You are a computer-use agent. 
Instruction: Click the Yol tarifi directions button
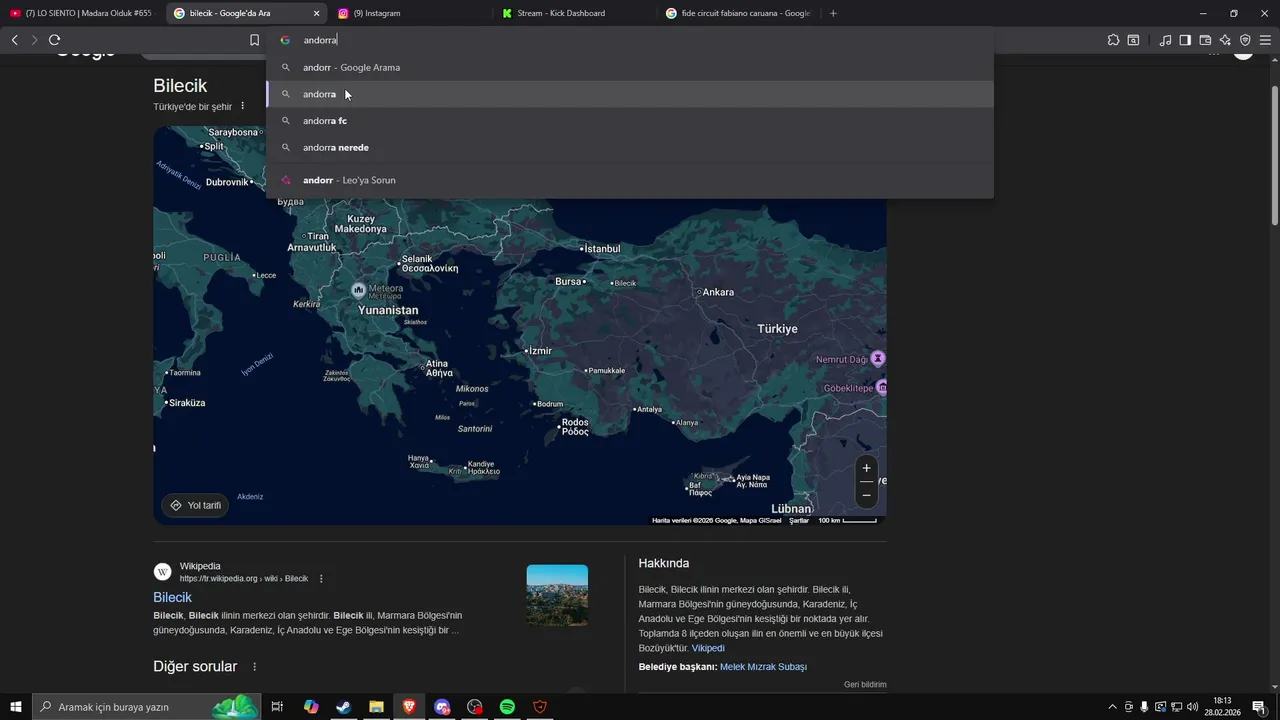click(x=195, y=505)
